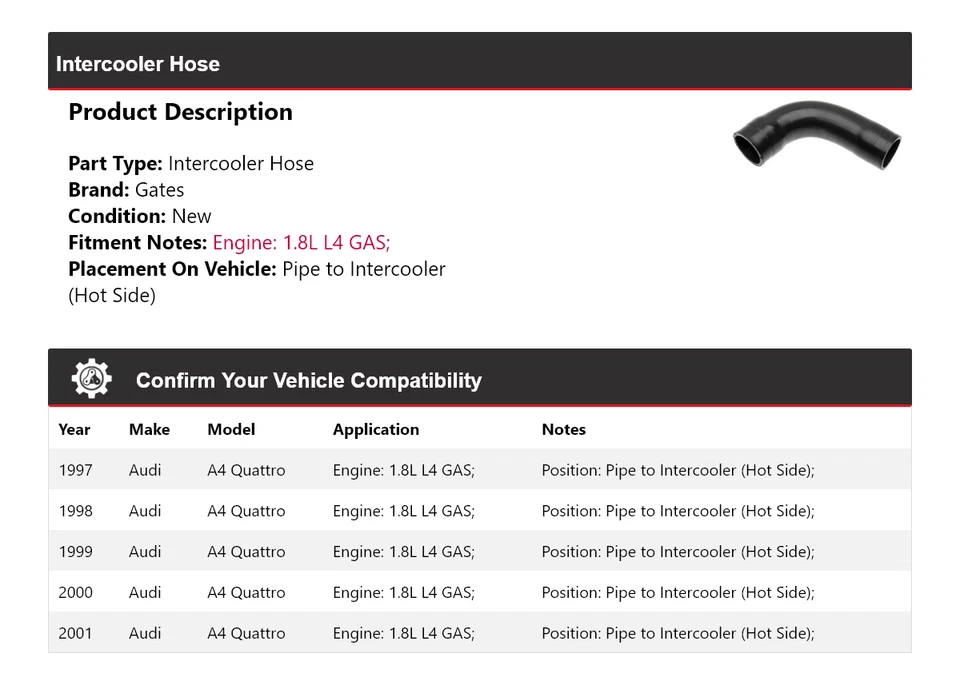The image size is (960, 685).
Task: Click the Part Type: Intercooler Hose line
Action: (191, 163)
